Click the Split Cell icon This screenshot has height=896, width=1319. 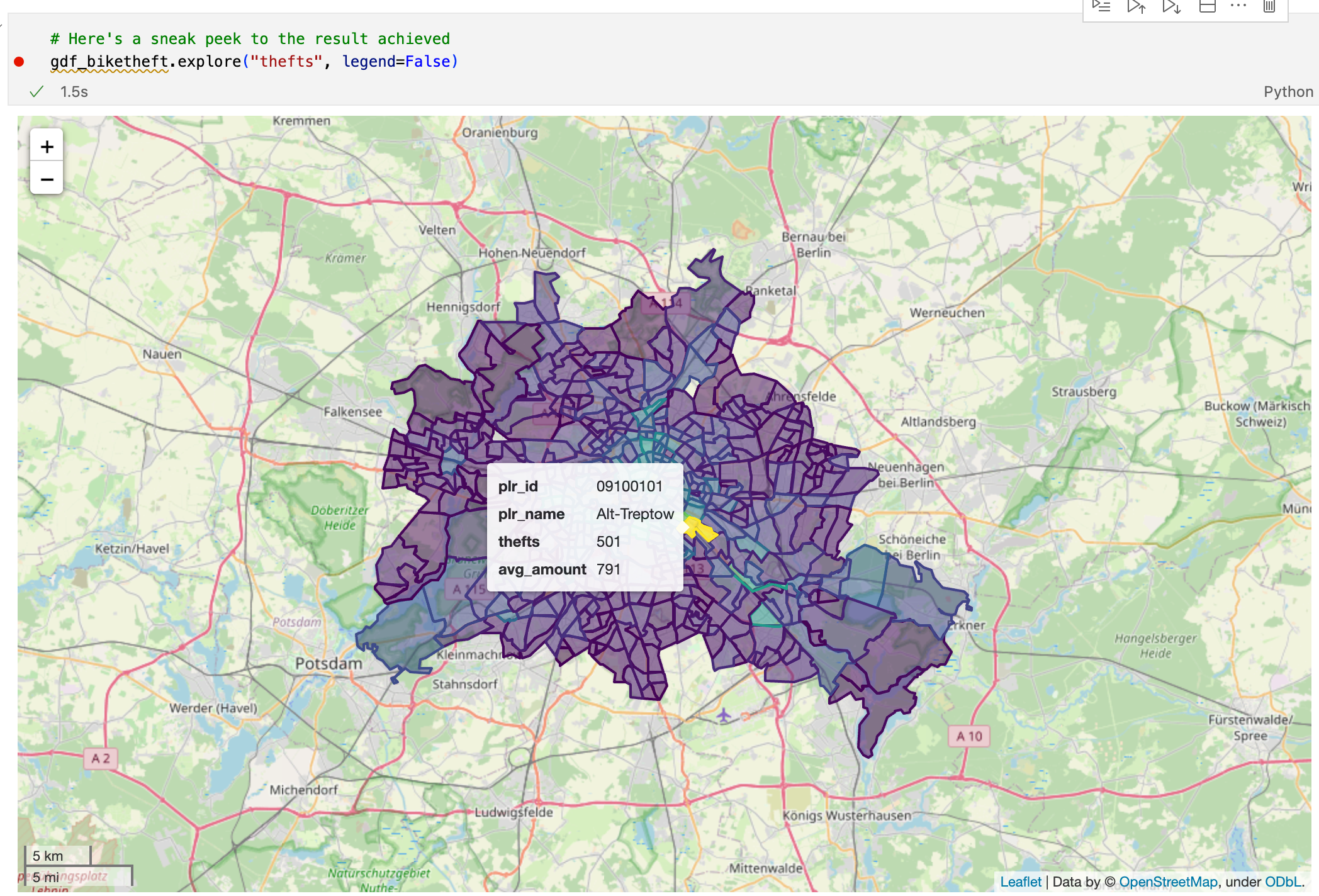pos(1207,6)
